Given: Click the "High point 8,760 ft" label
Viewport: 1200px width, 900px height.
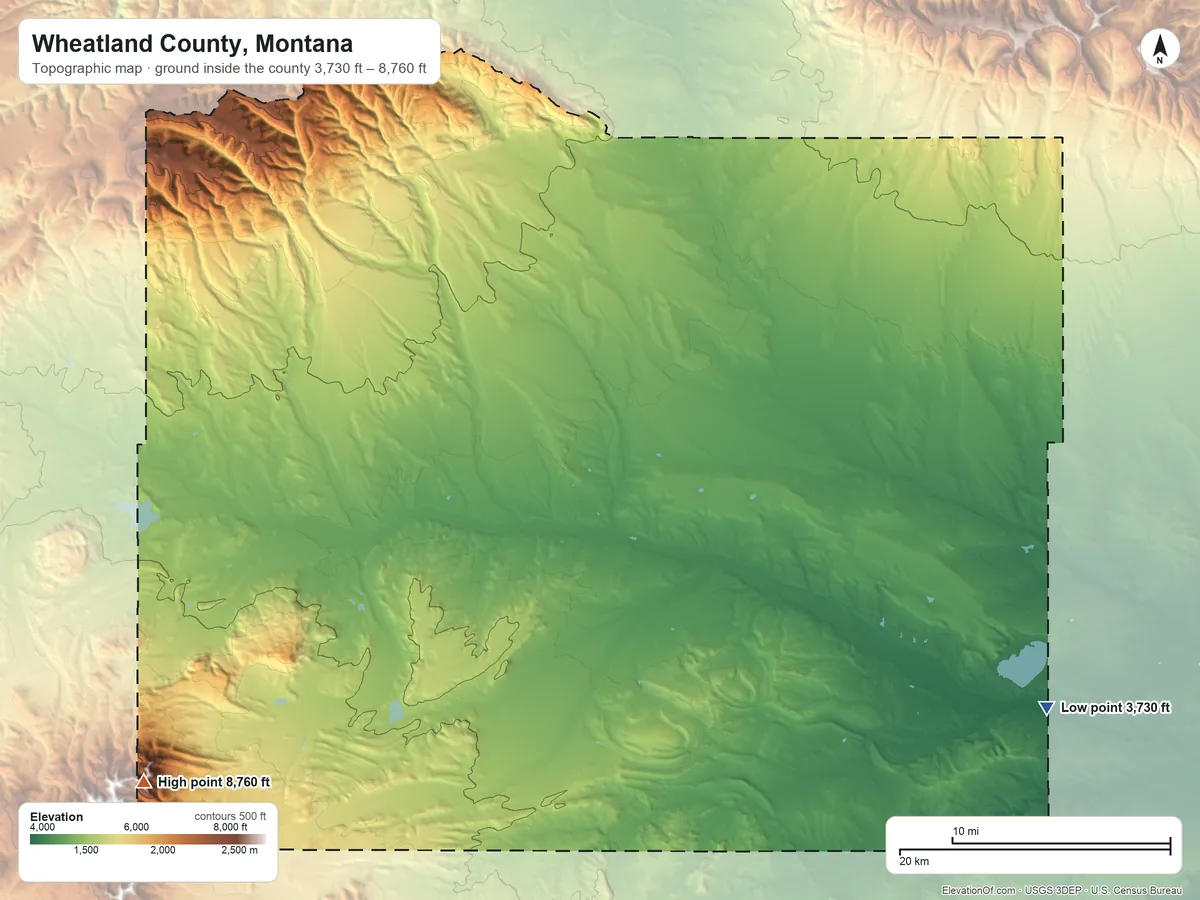Looking at the screenshot, I should pos(214,782).
